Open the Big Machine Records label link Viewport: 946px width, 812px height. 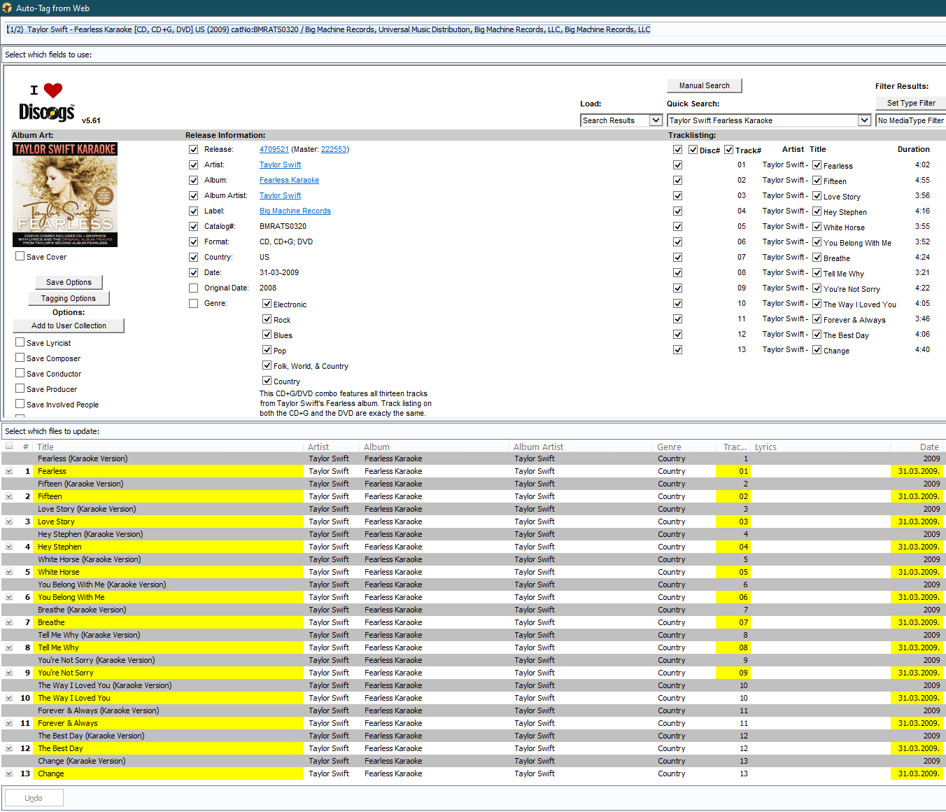(295, 211)
